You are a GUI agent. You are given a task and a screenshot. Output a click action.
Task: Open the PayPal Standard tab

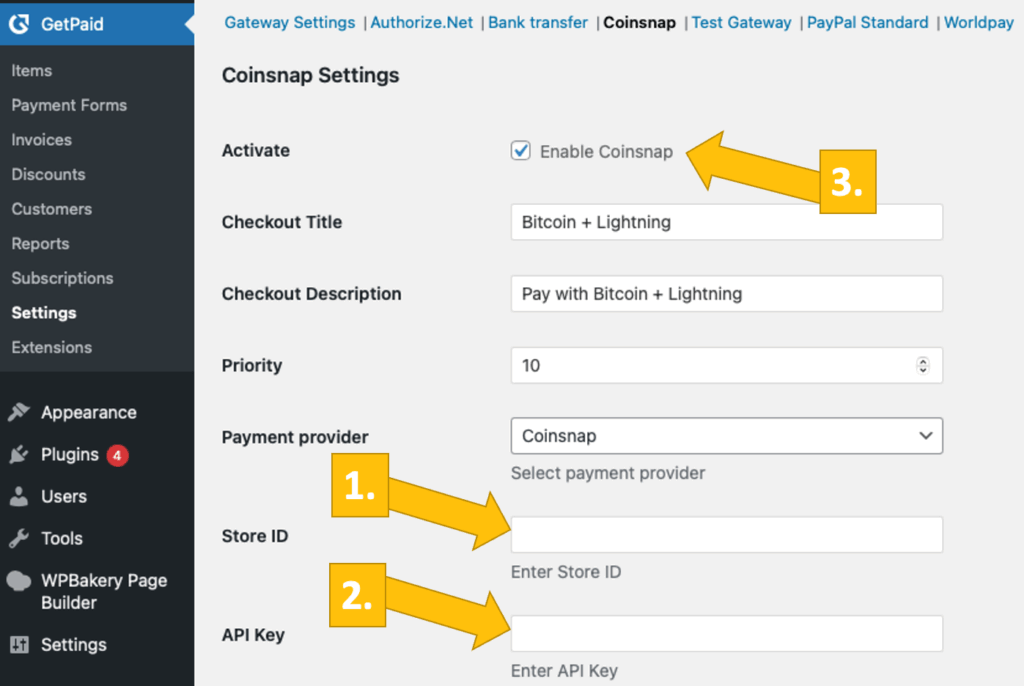(867, 22)
